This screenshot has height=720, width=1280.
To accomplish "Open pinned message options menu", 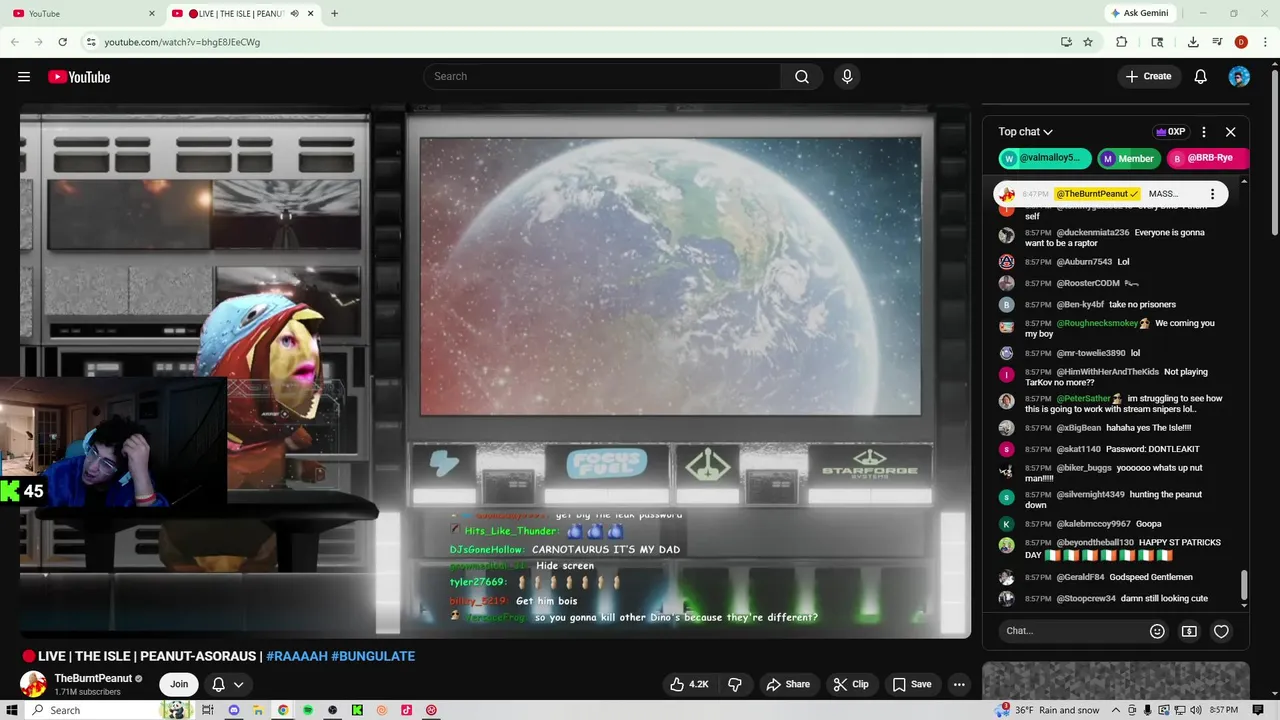I will [1212, 194].
